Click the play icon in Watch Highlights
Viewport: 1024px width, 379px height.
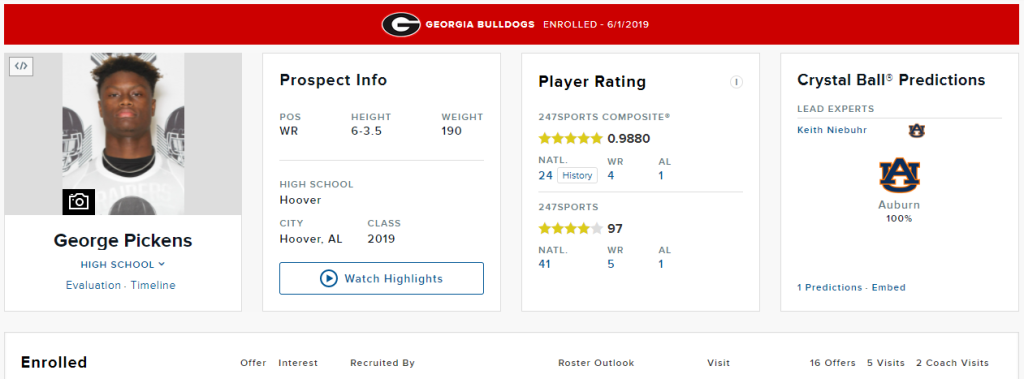328,279
